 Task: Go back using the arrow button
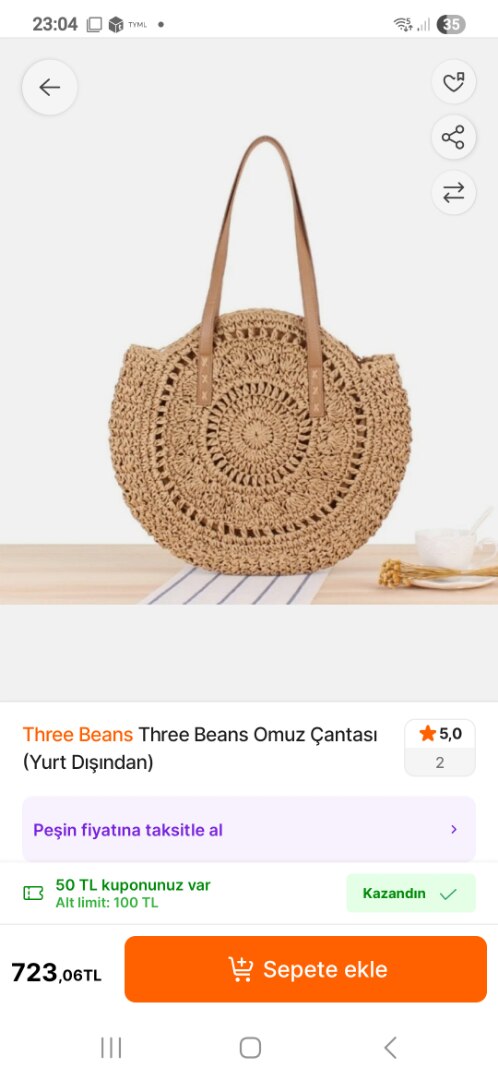pos(50,87)
